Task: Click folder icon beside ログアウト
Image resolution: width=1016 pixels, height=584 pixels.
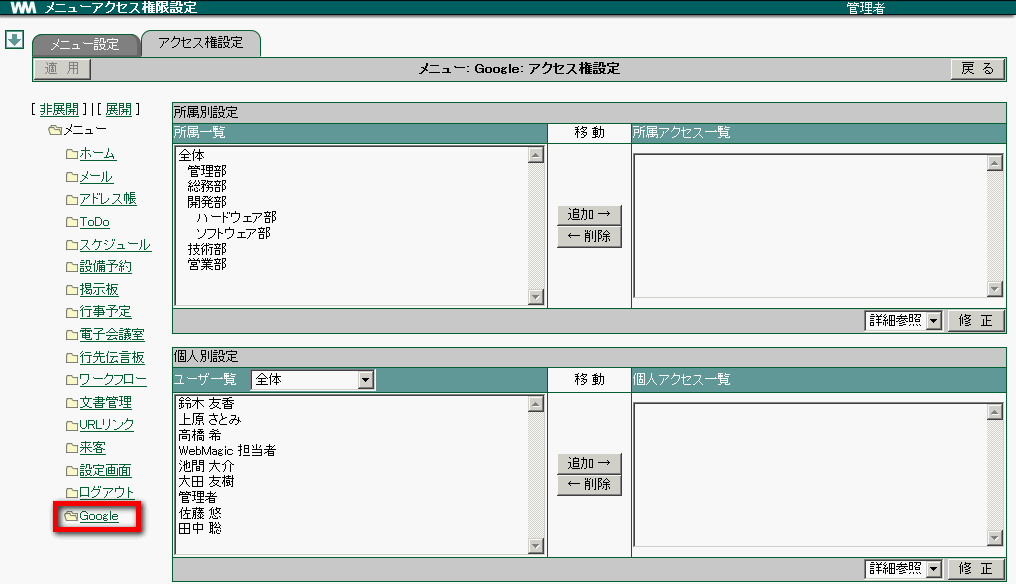Action: (72, 493)
